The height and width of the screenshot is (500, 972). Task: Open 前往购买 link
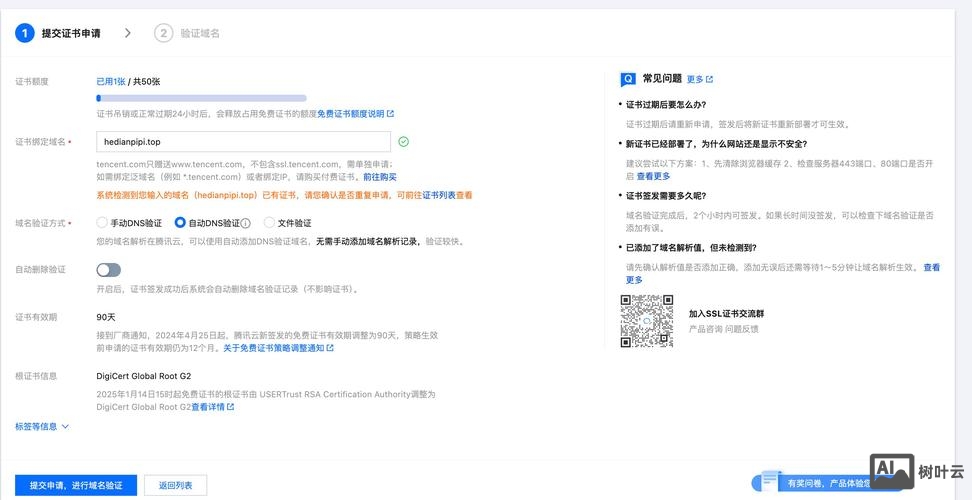point(380,177)
